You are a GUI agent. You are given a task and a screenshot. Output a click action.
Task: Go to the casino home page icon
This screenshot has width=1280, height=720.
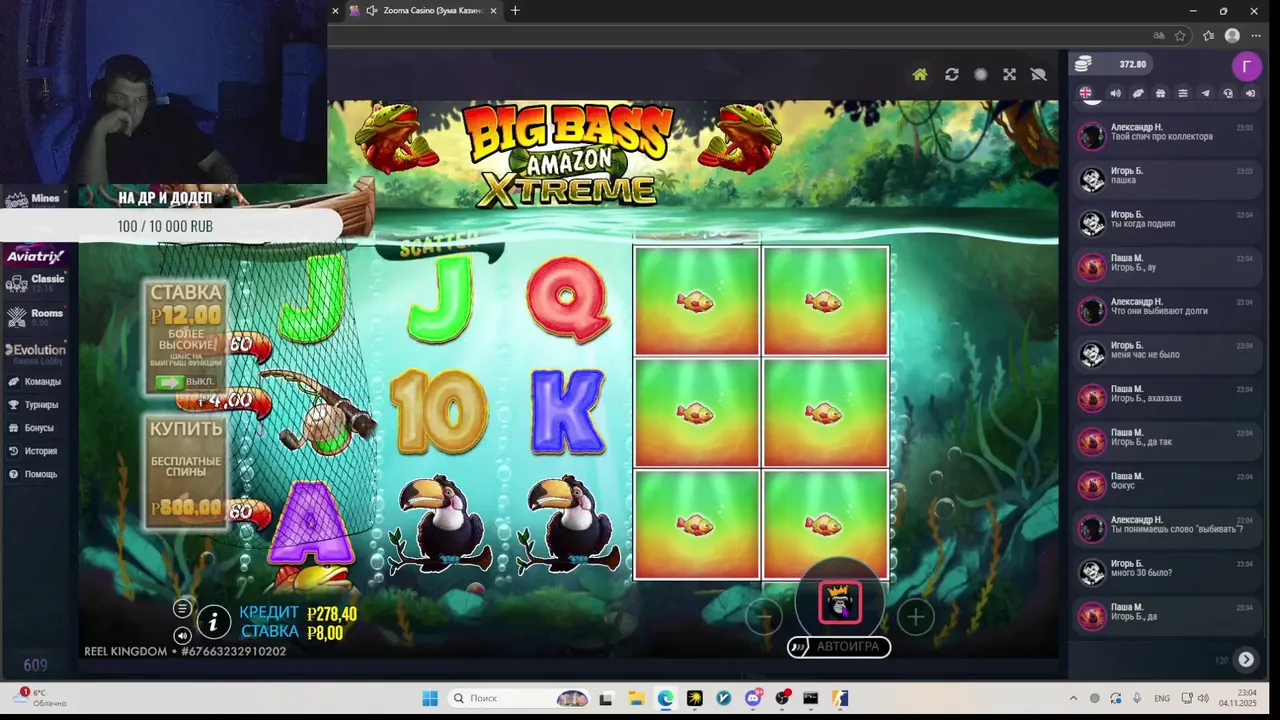[x=920, y=75]
